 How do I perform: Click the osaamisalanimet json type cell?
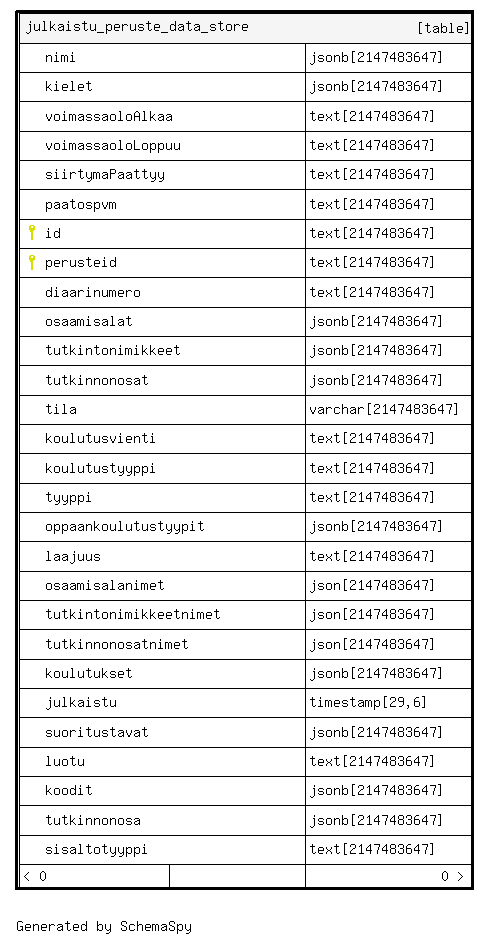coord(388,586)
